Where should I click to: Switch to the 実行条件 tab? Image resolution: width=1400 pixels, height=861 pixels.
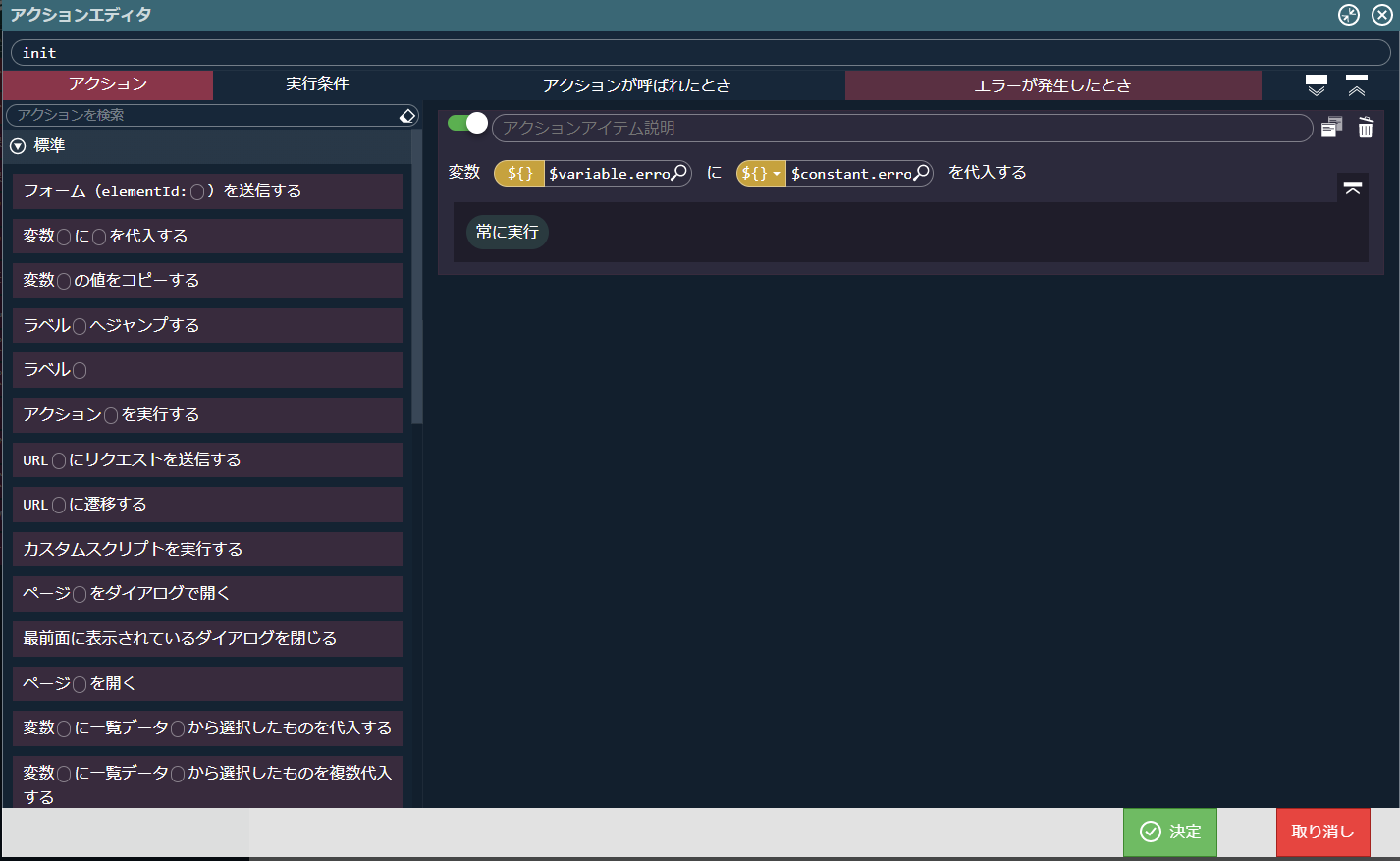pyautogui.click(x=317, y=84)
